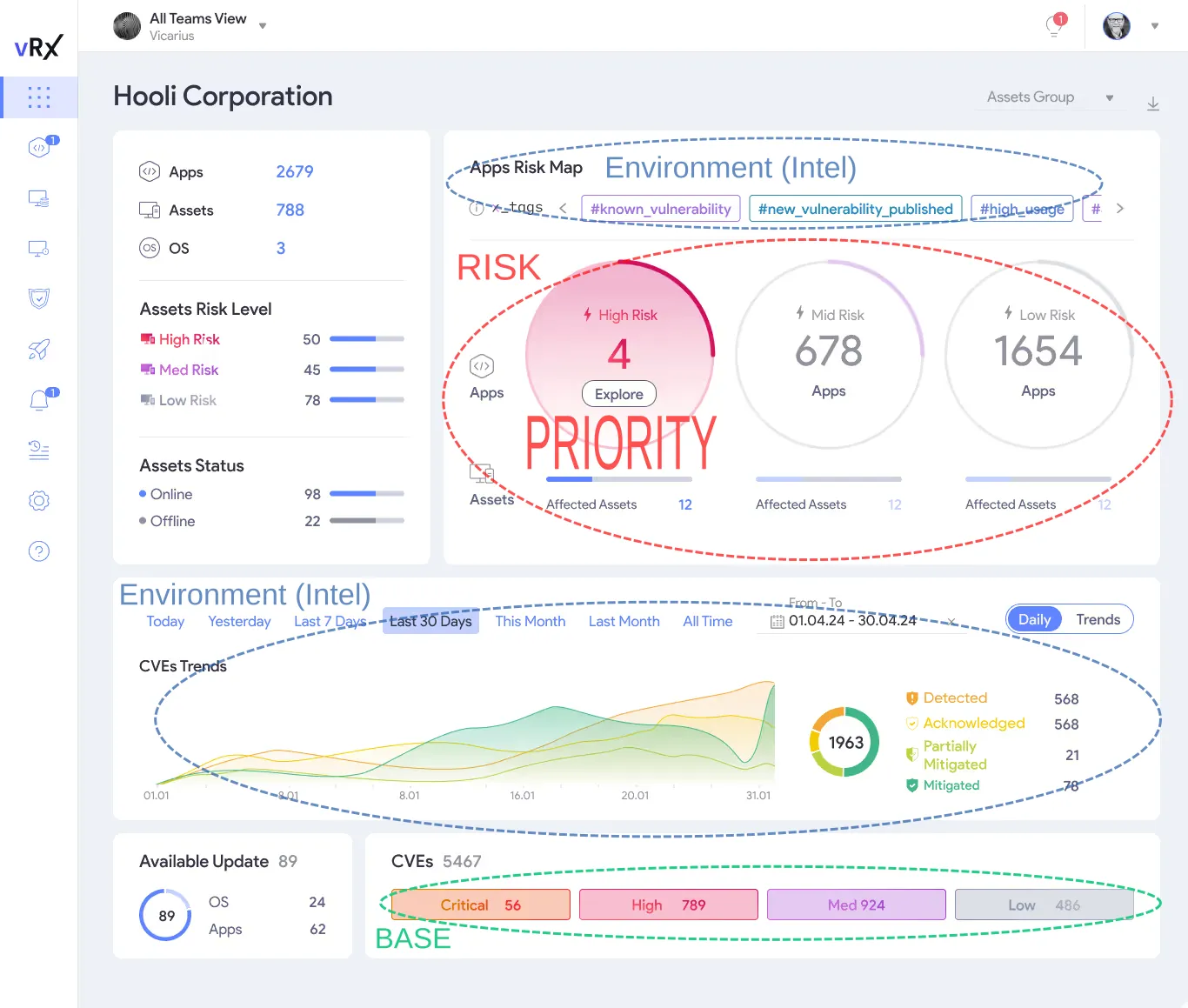Click High Risk affected assets count 12
The height and width of the screenshot is (1008, 1188).
click(x=685, y=504)
